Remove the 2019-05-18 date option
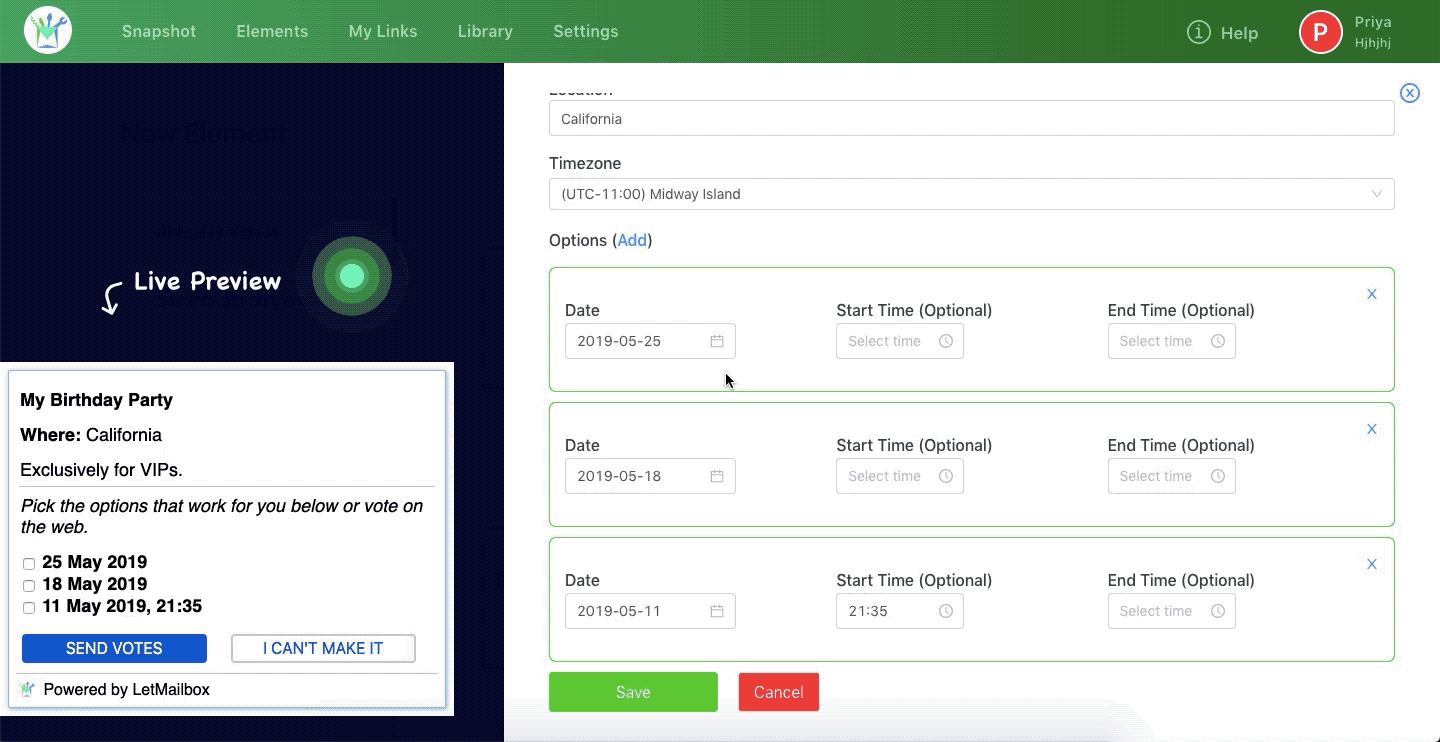Screen dimensions: 1440x742 click(x=1372, y=429)
